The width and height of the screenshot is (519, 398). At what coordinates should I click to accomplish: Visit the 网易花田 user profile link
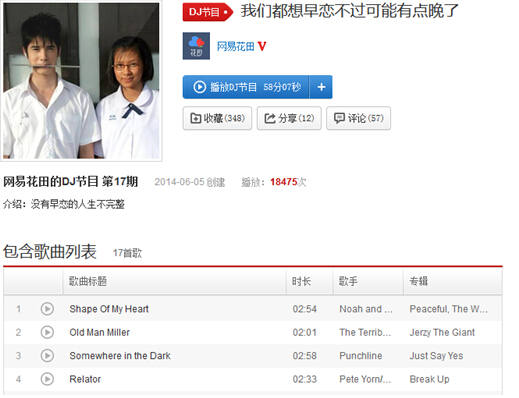[235, 46]
